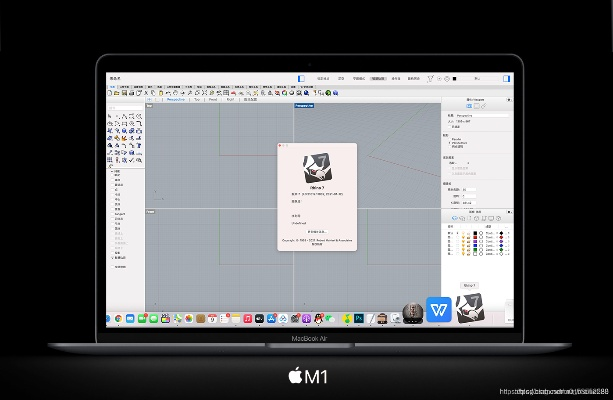This screenshot has height=400, width=613.
Task: Launch Photoshop from the Dock
Action: click(x=358, y=318)
